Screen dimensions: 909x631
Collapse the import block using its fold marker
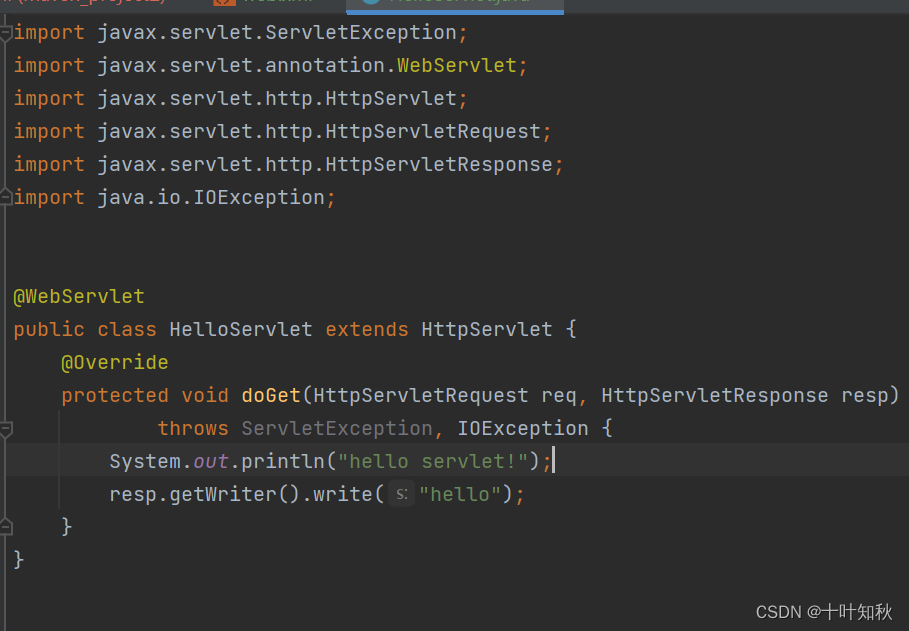(x=6, y=33)
